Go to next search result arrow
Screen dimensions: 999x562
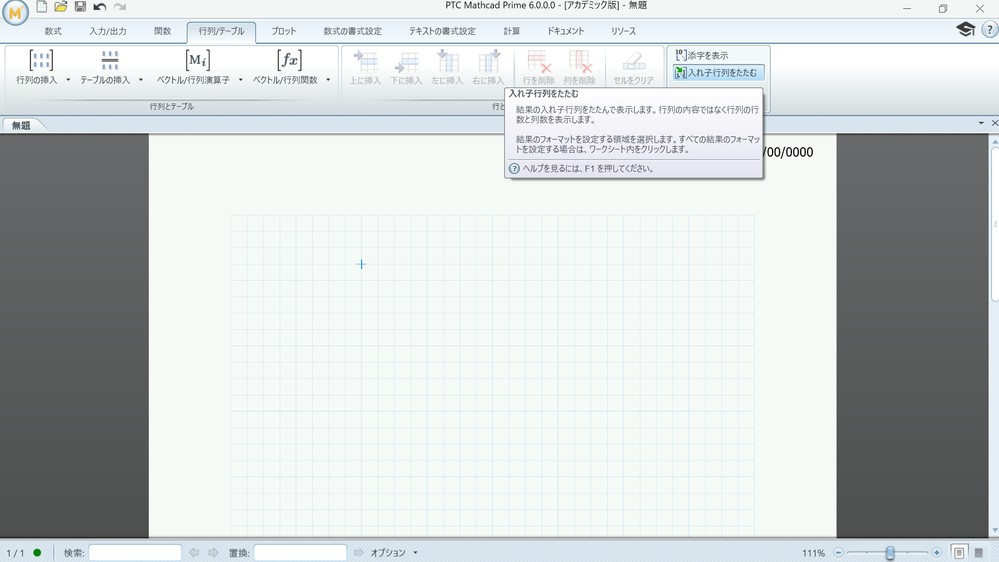coord(213,552)
